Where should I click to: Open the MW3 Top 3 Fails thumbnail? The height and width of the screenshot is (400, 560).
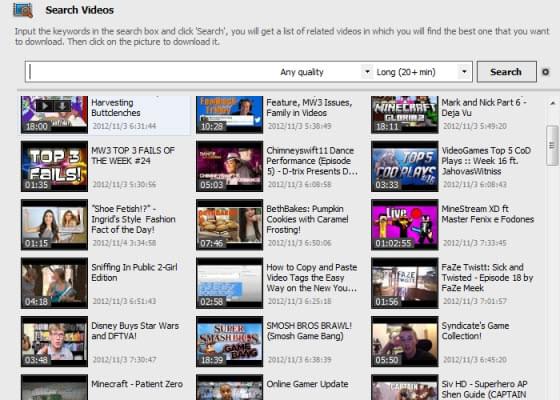click(54, 166)
